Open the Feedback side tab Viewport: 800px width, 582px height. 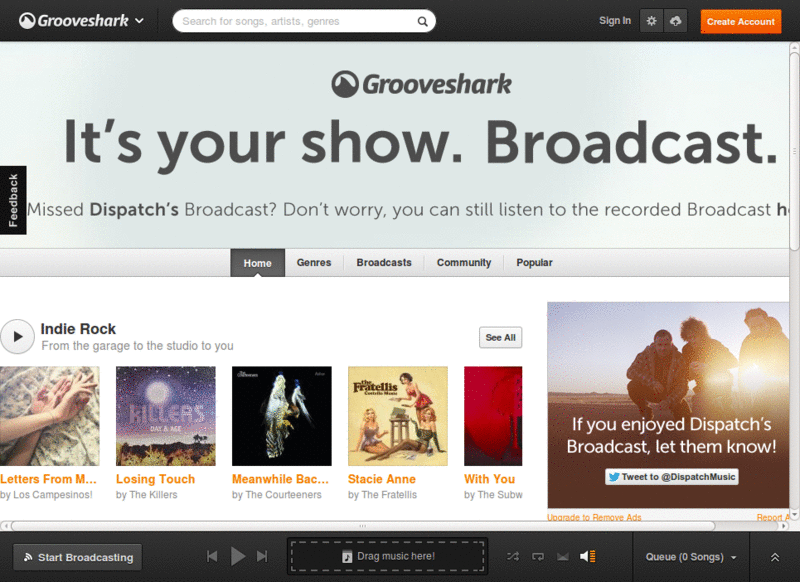(13, 200)
